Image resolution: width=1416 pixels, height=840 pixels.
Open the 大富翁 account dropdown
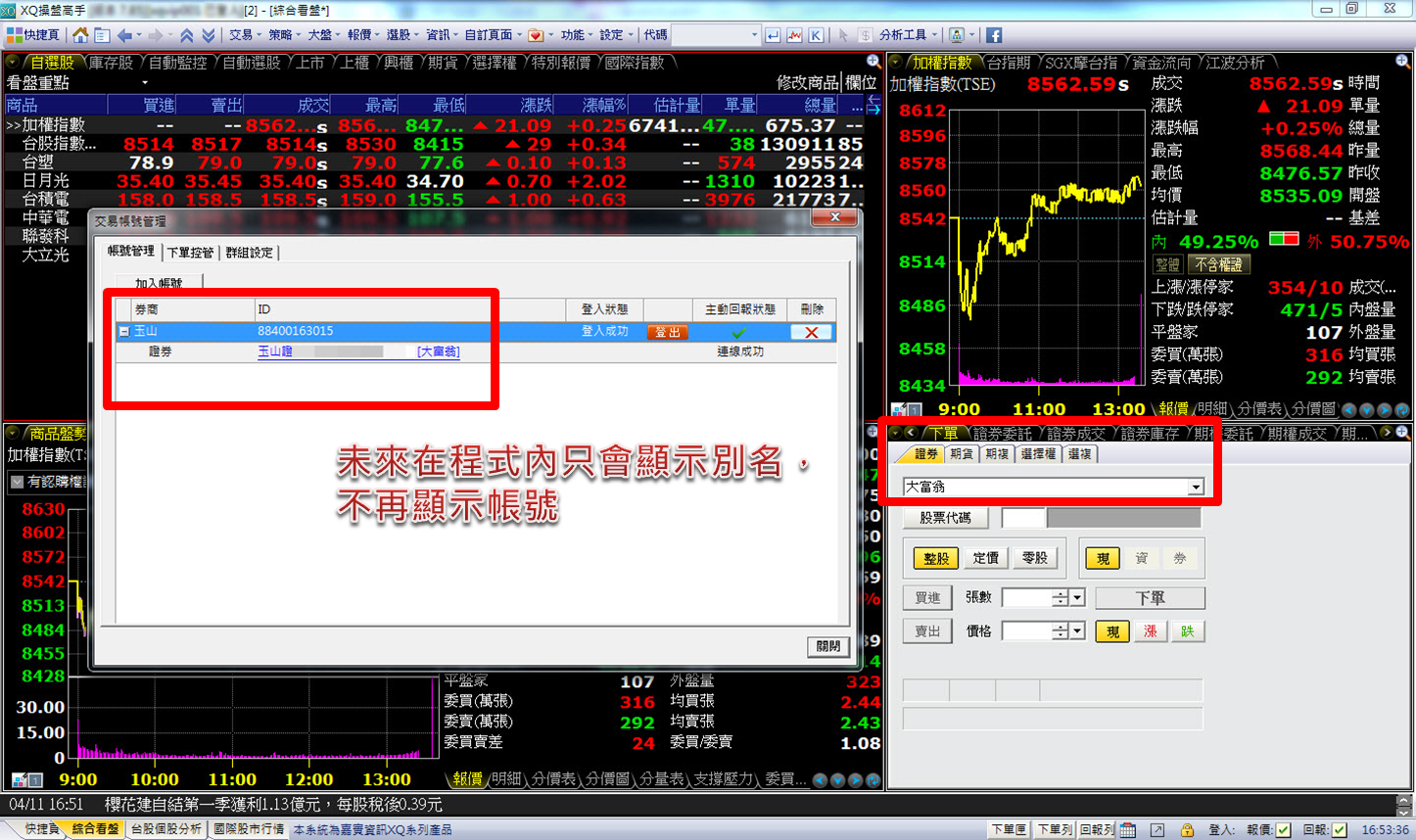click(x=1195, y=487)
